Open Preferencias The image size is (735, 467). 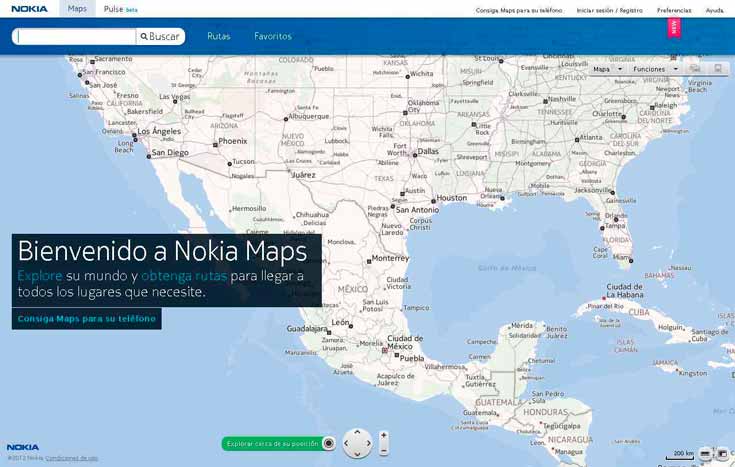(x=674, y=10)
